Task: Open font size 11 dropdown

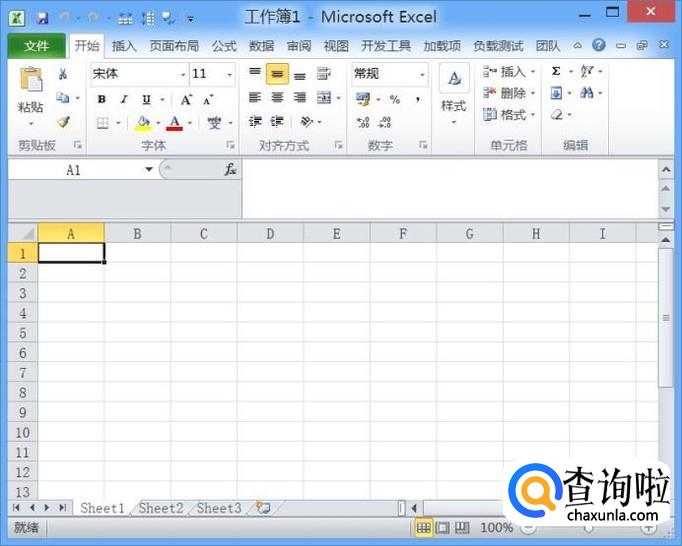Action: (x=230, y=74)
